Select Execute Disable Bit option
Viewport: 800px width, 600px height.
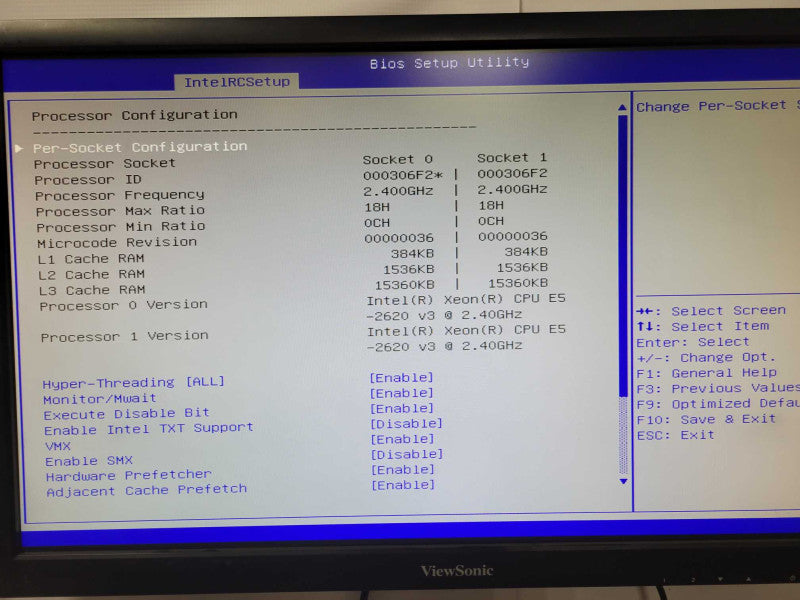127,413
